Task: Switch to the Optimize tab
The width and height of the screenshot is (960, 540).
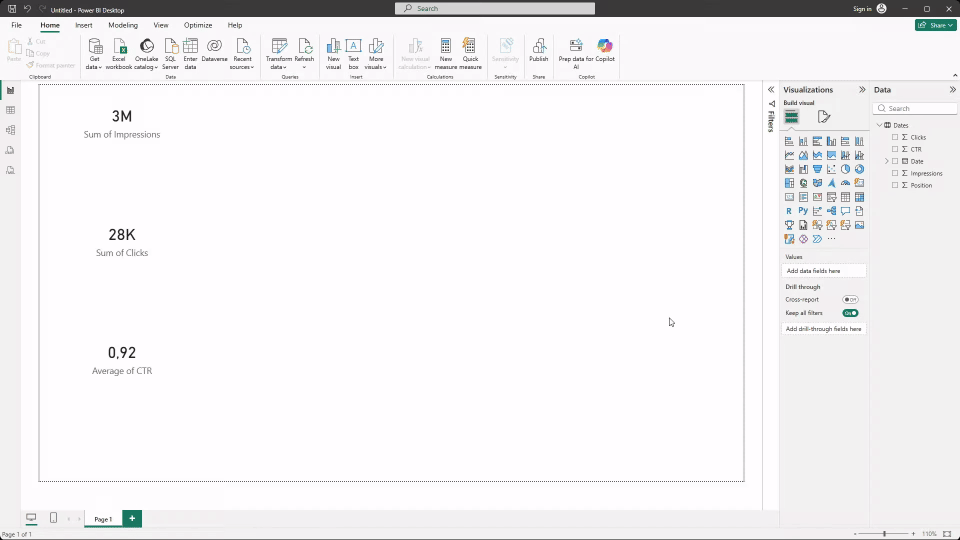Action: [x=198, y=25]
